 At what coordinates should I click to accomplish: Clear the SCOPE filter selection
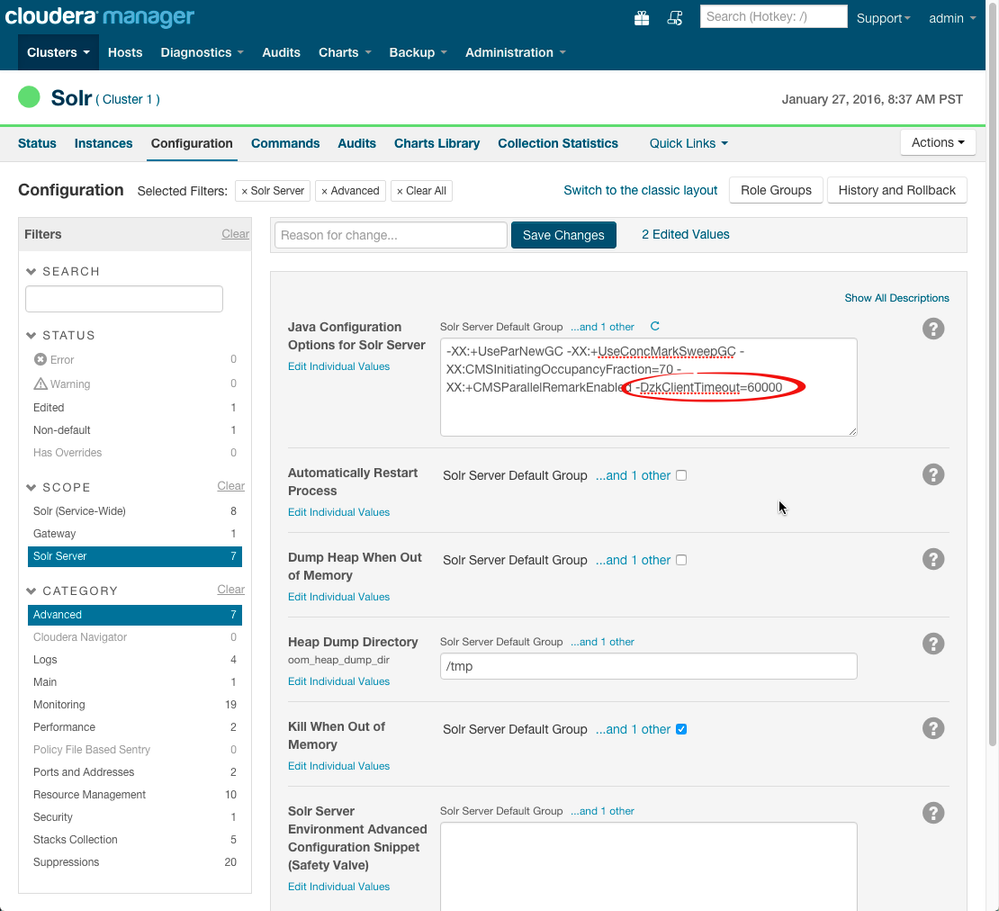(231, 486)
